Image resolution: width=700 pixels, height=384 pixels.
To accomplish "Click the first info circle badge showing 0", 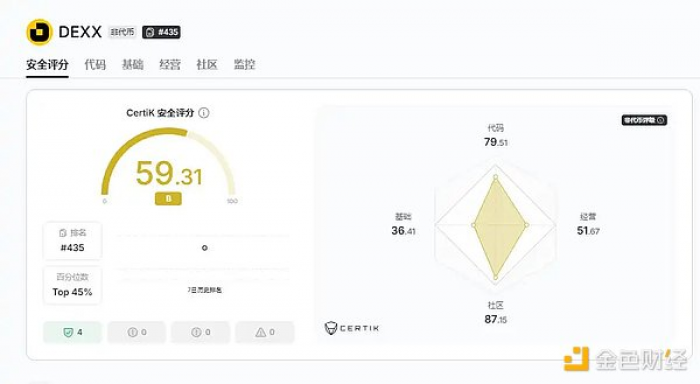I will (137, 332).
